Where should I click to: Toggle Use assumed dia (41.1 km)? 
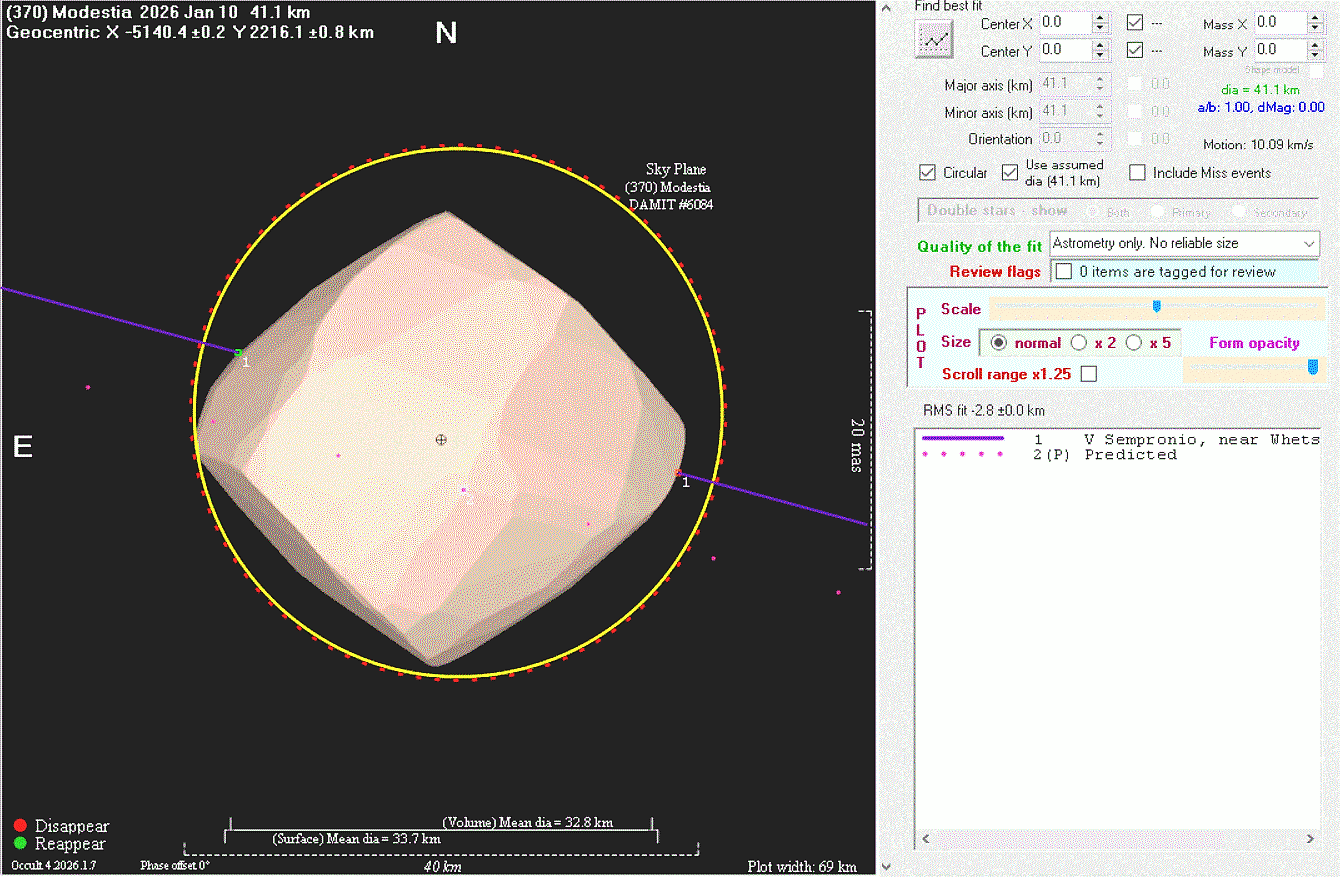coord(1010,173)
